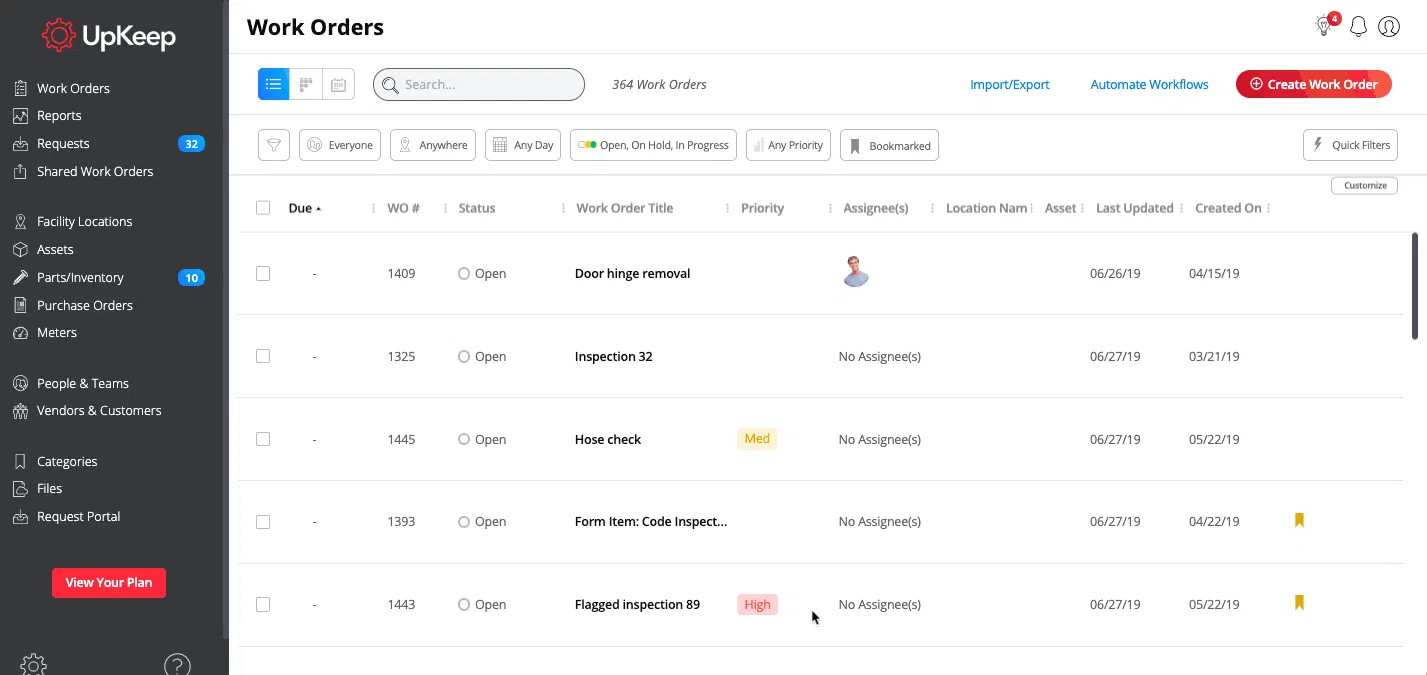Open the lightbulb updates with 4 alerts
The image size is (1427, 675).
click(1322, 27)
